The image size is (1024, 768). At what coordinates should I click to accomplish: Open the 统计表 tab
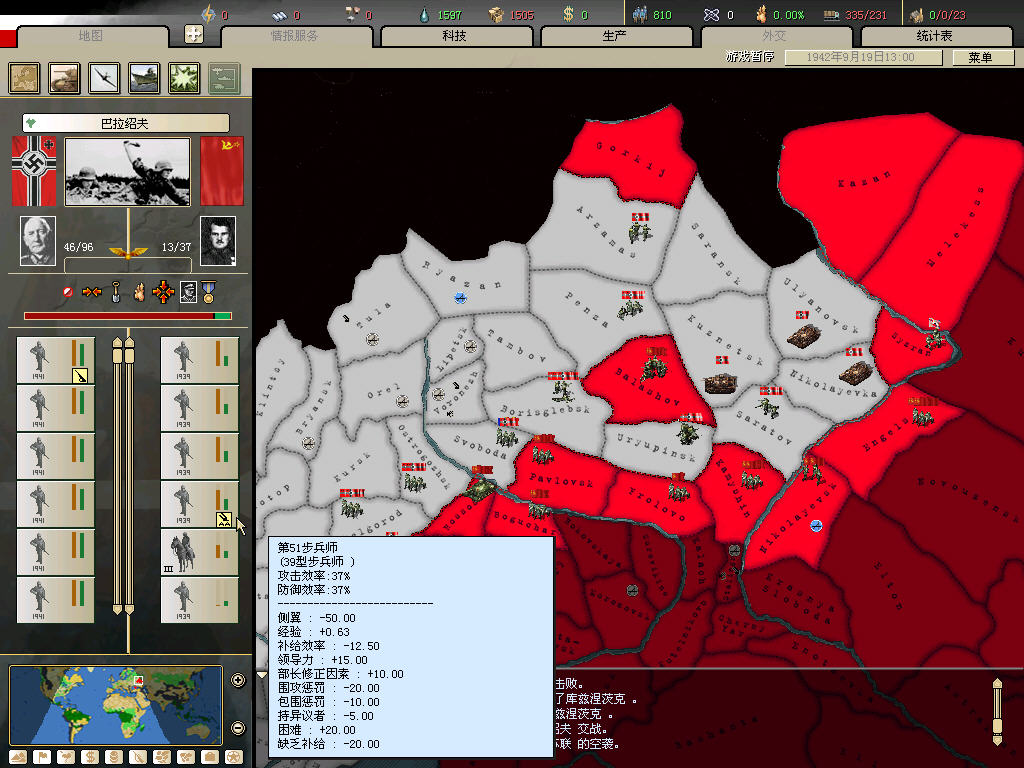935,36
